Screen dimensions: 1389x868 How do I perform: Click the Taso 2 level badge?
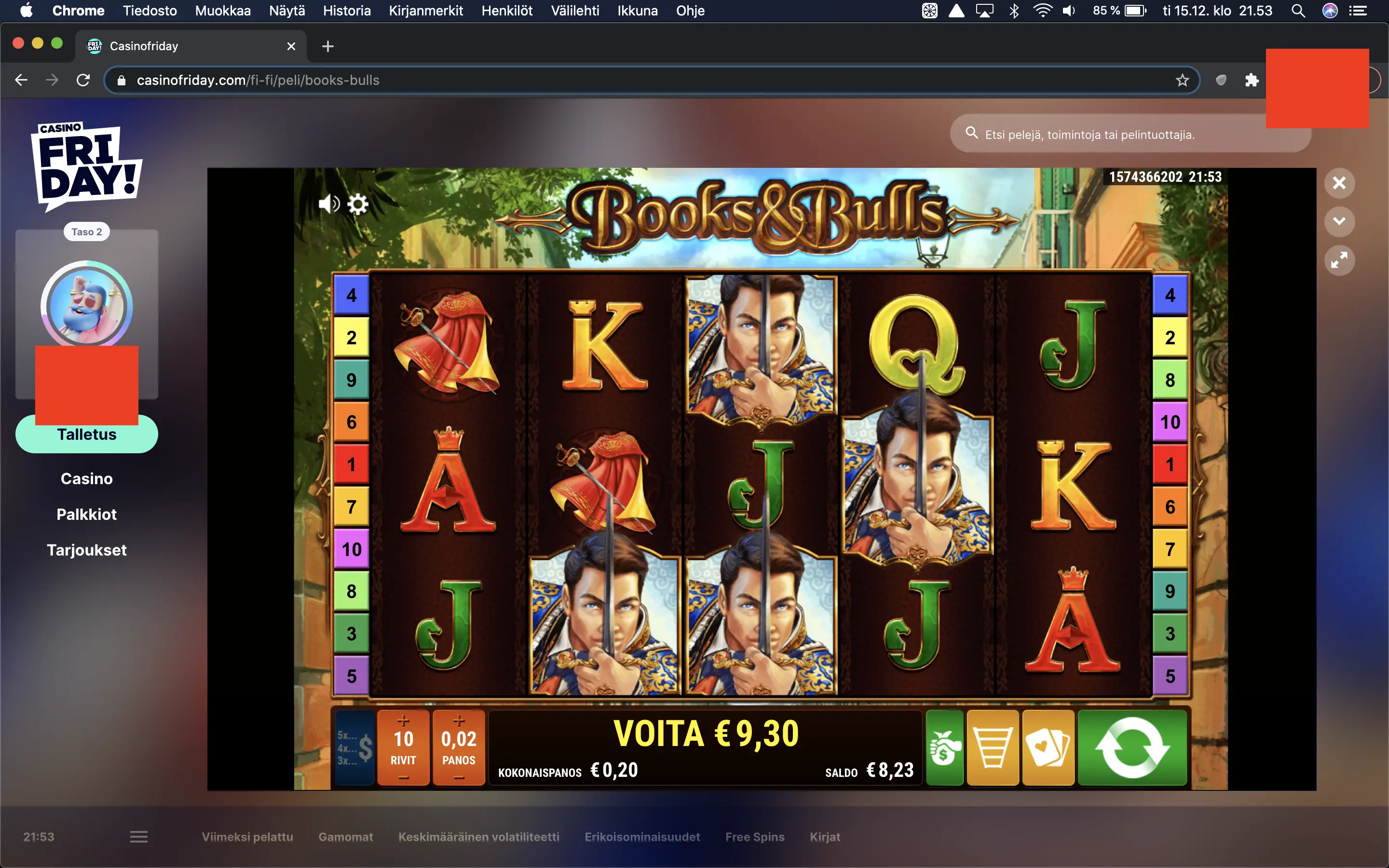(x=87, y=231)
